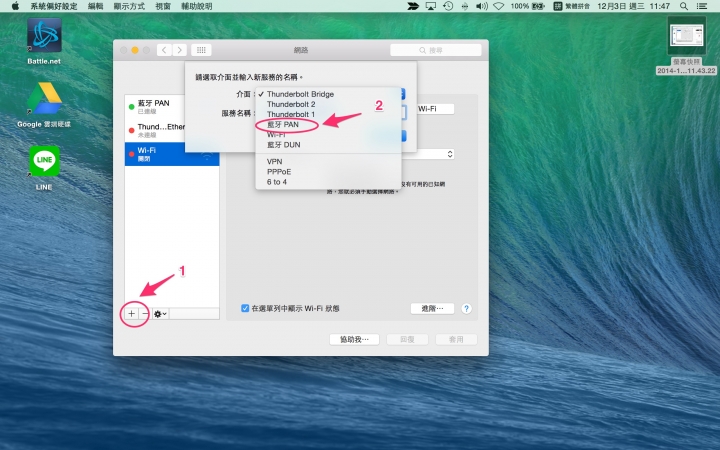Screen dimensions: 720x450
Task: Choose Thunderbolt 1 in interface list
Action: (x=328, y=114)
